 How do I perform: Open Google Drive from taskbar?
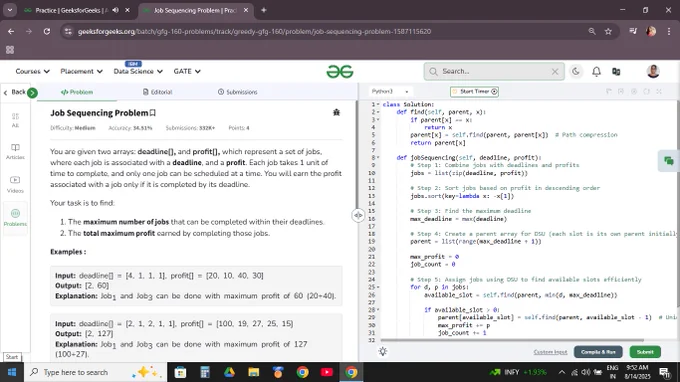(229, 372)
